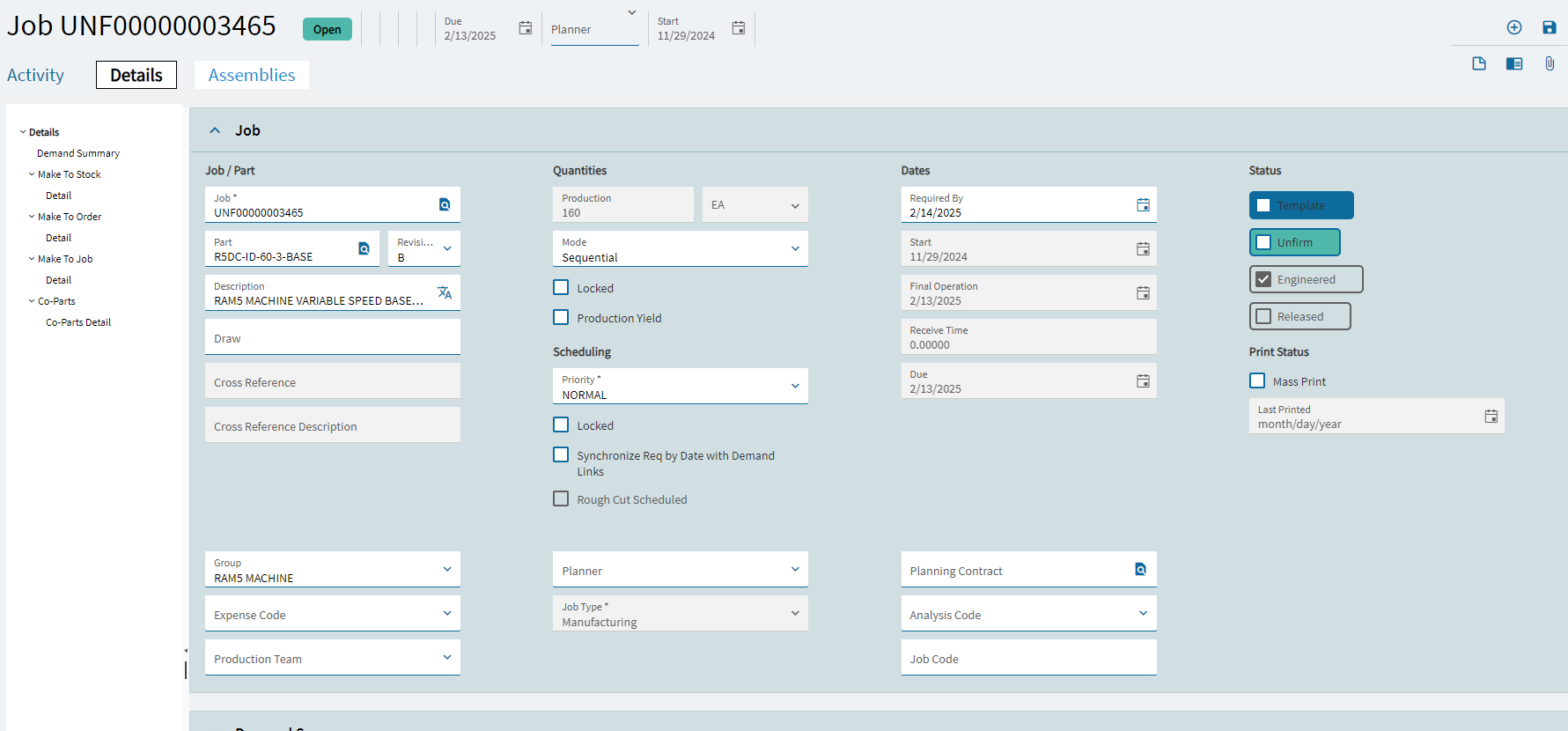Open the header Start date calendar icon
The width and height of the screenshot is (1568, 731).
(739, 28)
